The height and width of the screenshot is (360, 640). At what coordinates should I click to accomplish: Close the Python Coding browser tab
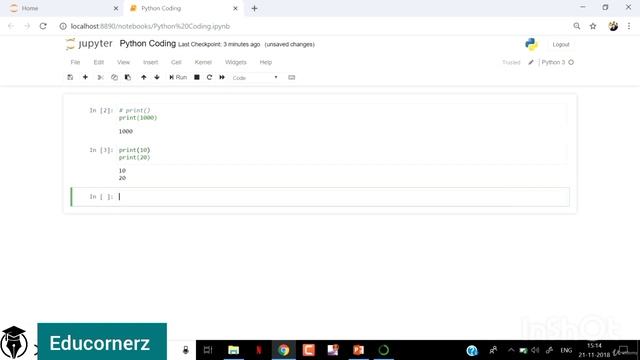tap(236, 8)
